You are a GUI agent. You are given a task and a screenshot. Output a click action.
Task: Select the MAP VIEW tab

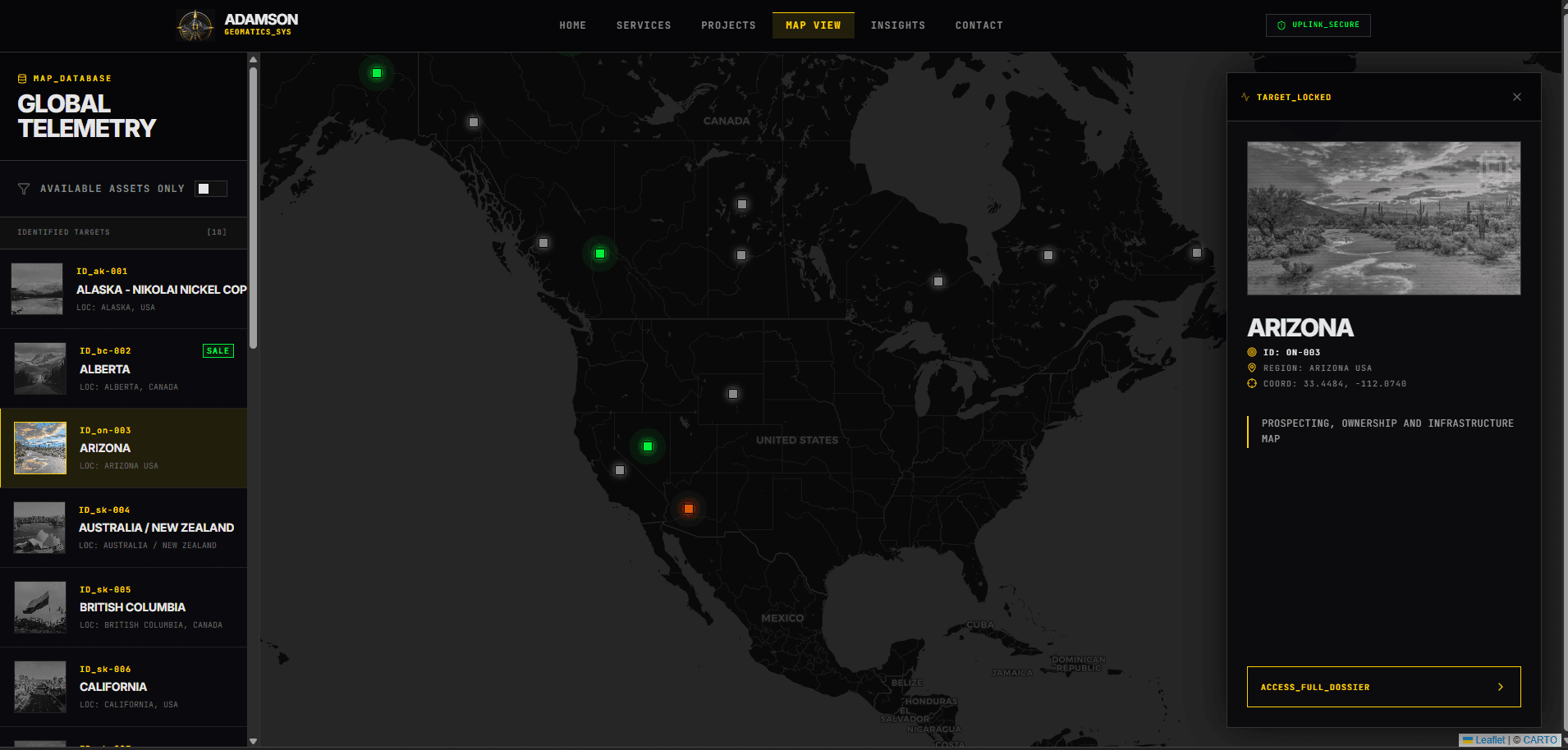click(814, 25)
